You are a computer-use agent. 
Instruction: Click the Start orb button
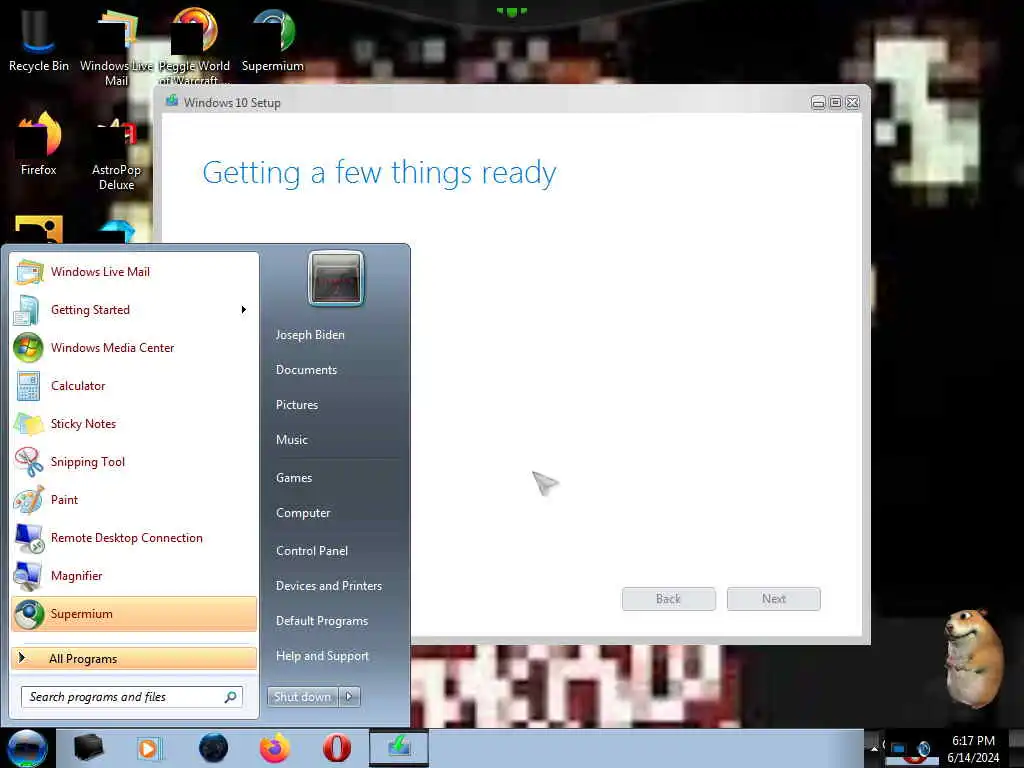tap(27, 748)
